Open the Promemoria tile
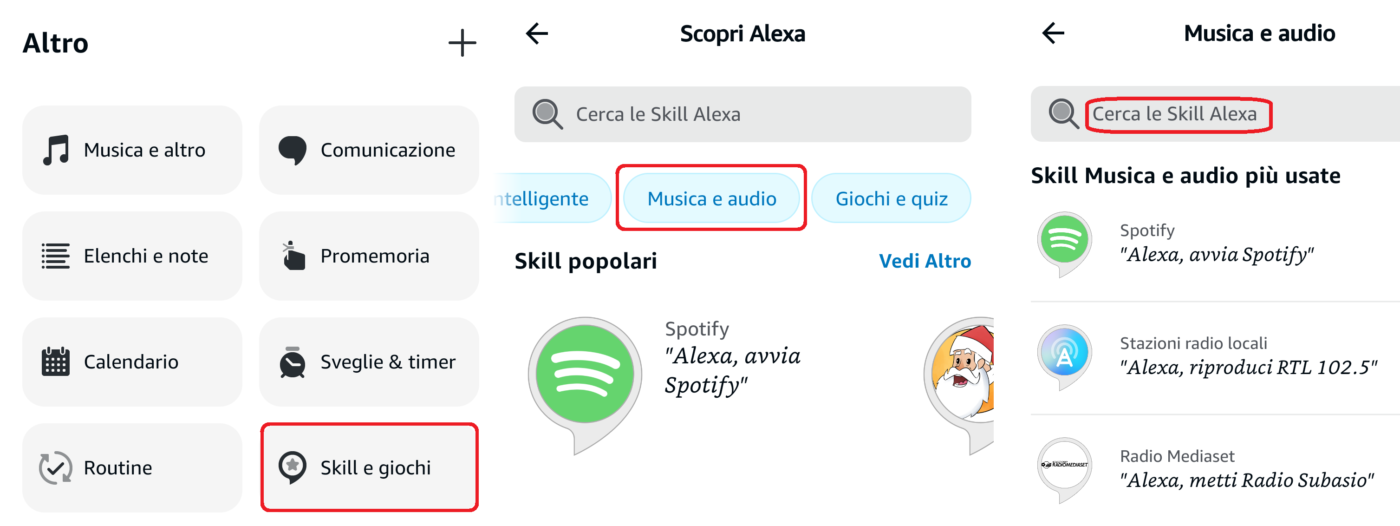1400x526 pixels. pyautogui.click(x=369, y=256)
